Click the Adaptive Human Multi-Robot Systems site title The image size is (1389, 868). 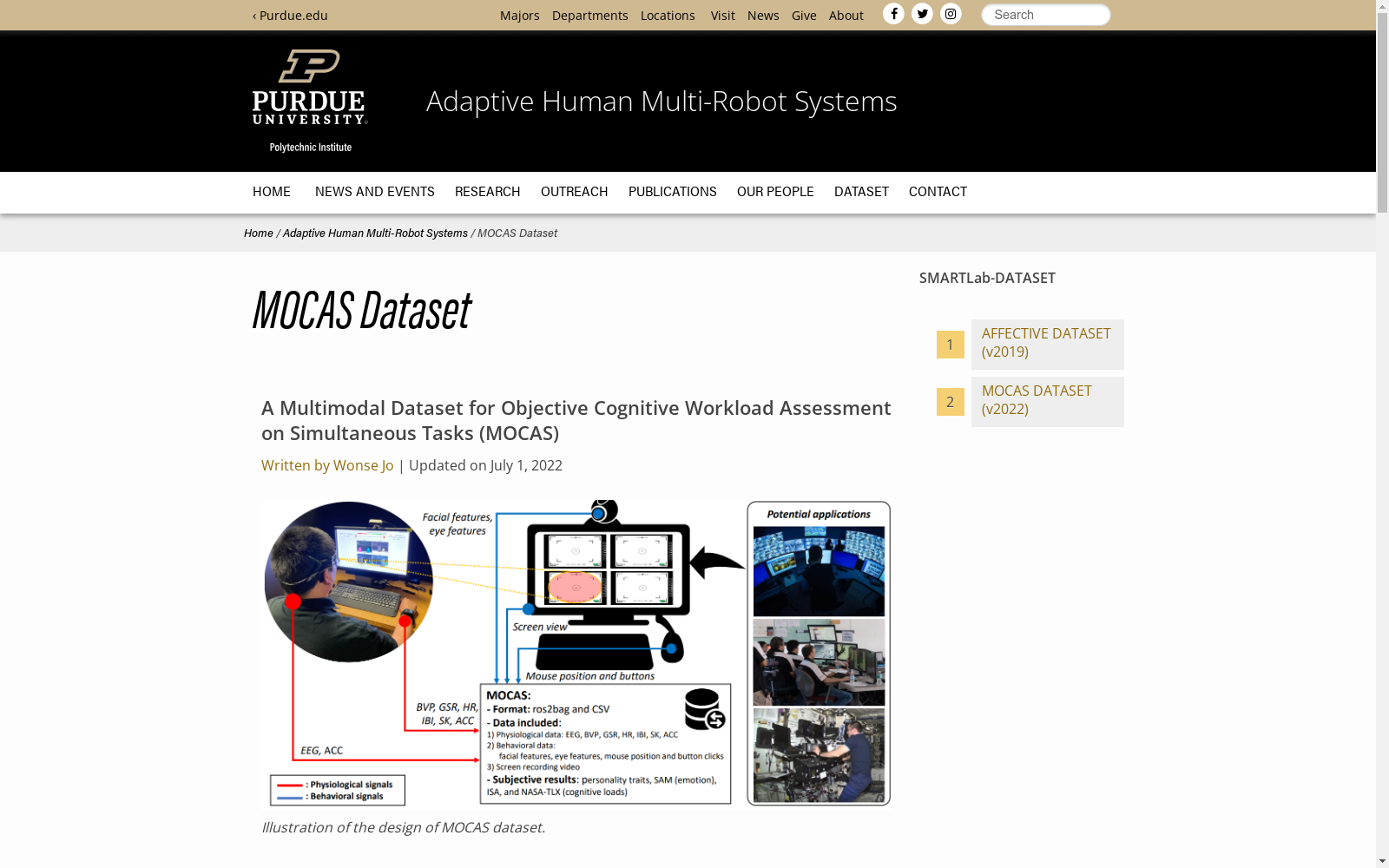[x=662, y=102]
